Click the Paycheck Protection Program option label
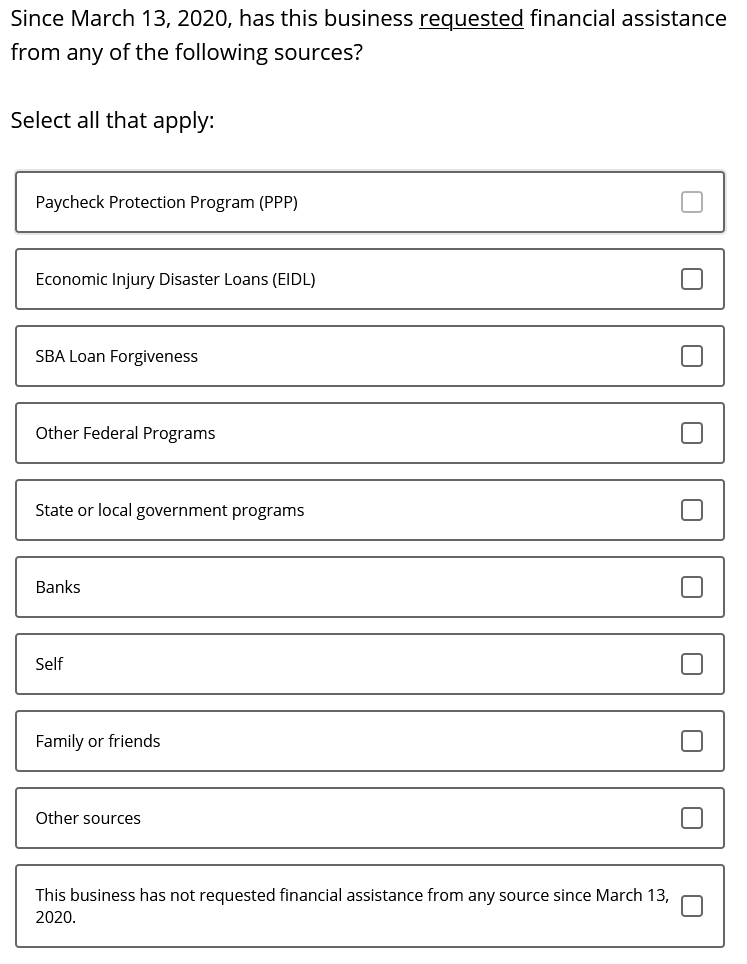This screenshot has height=964, width=747. tap(167, 202)
